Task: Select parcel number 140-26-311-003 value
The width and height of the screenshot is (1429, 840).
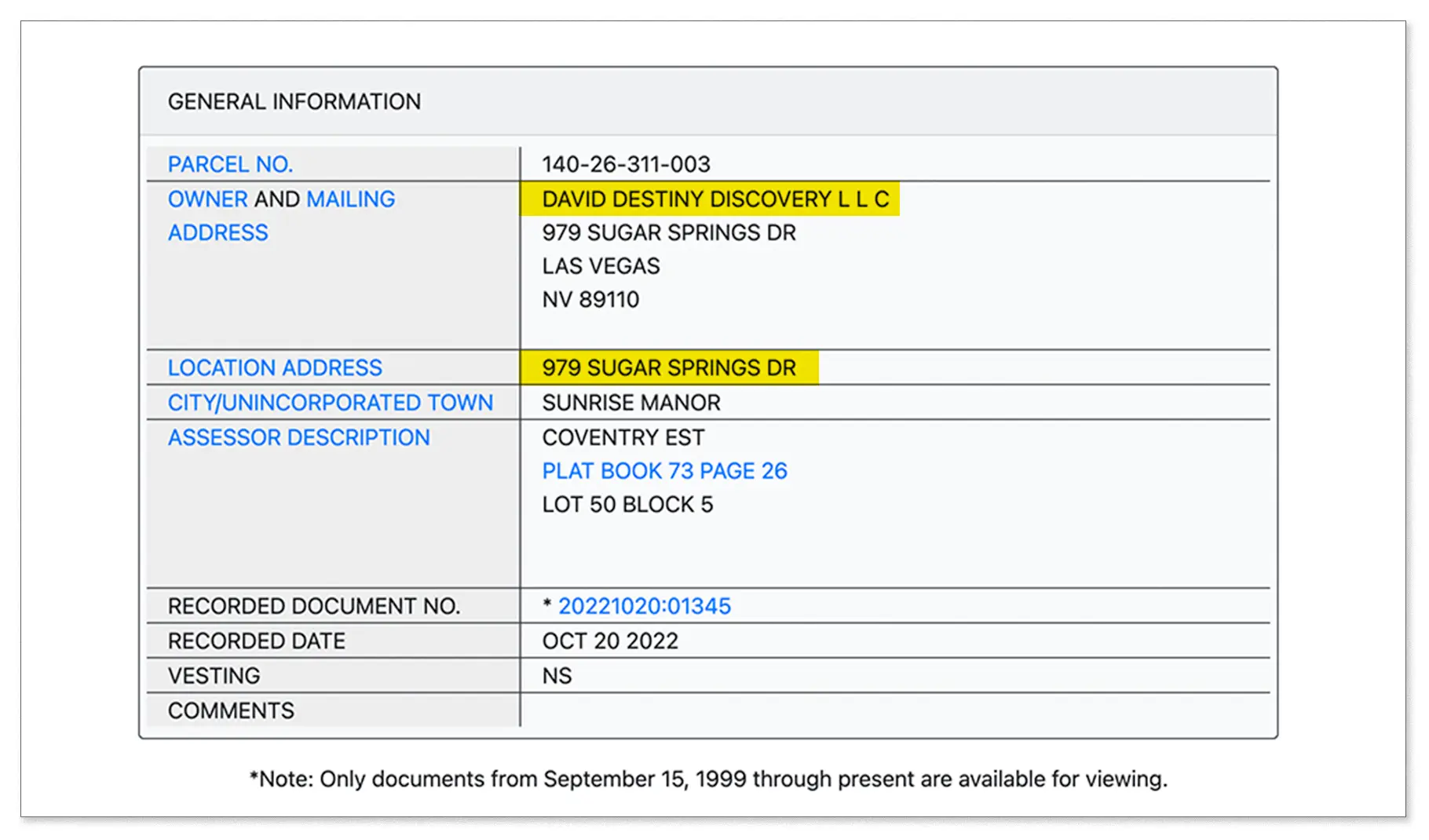Action: [x=626, y=164]
